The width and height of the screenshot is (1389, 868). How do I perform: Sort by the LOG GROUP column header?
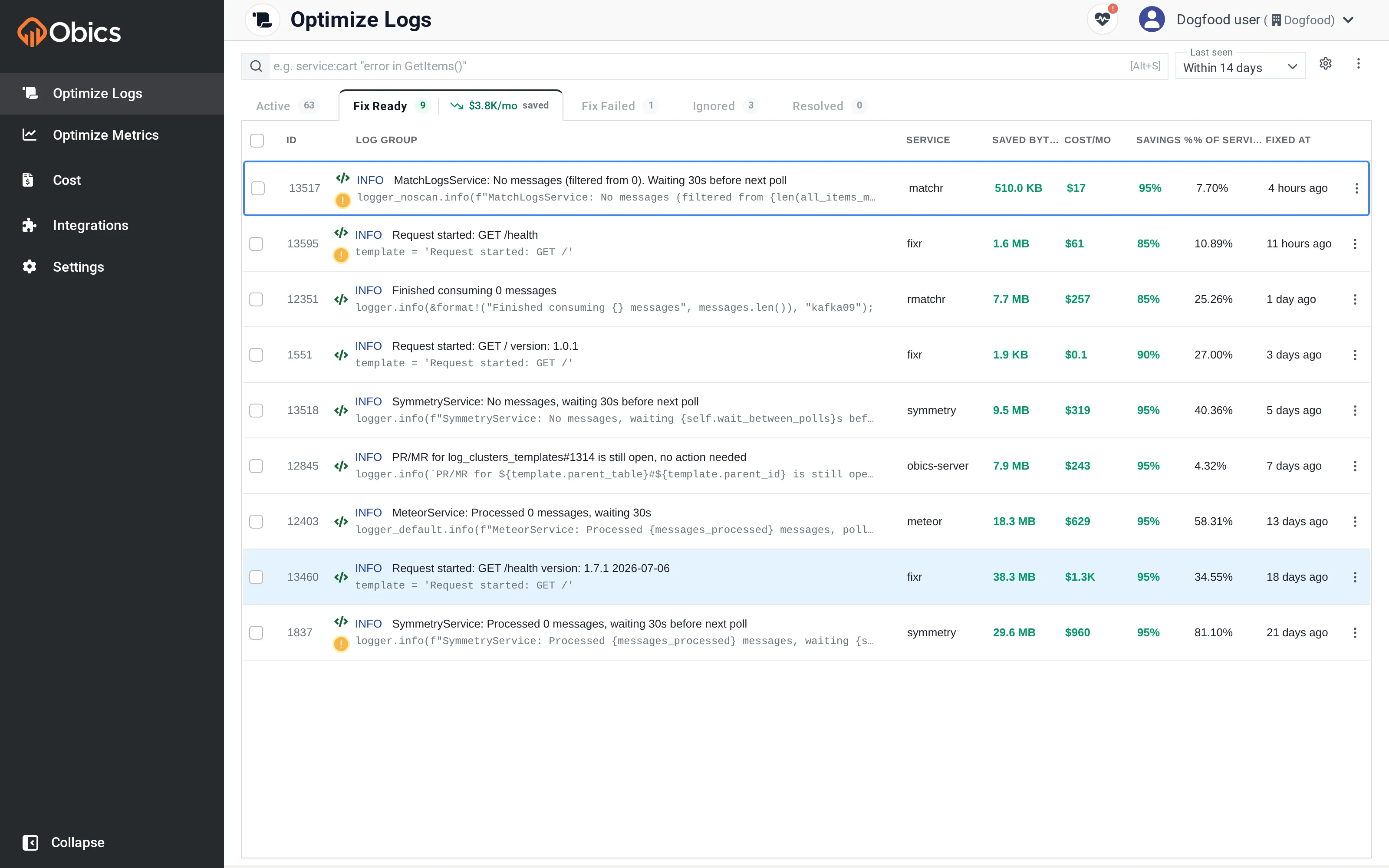(x=386, y=140)
